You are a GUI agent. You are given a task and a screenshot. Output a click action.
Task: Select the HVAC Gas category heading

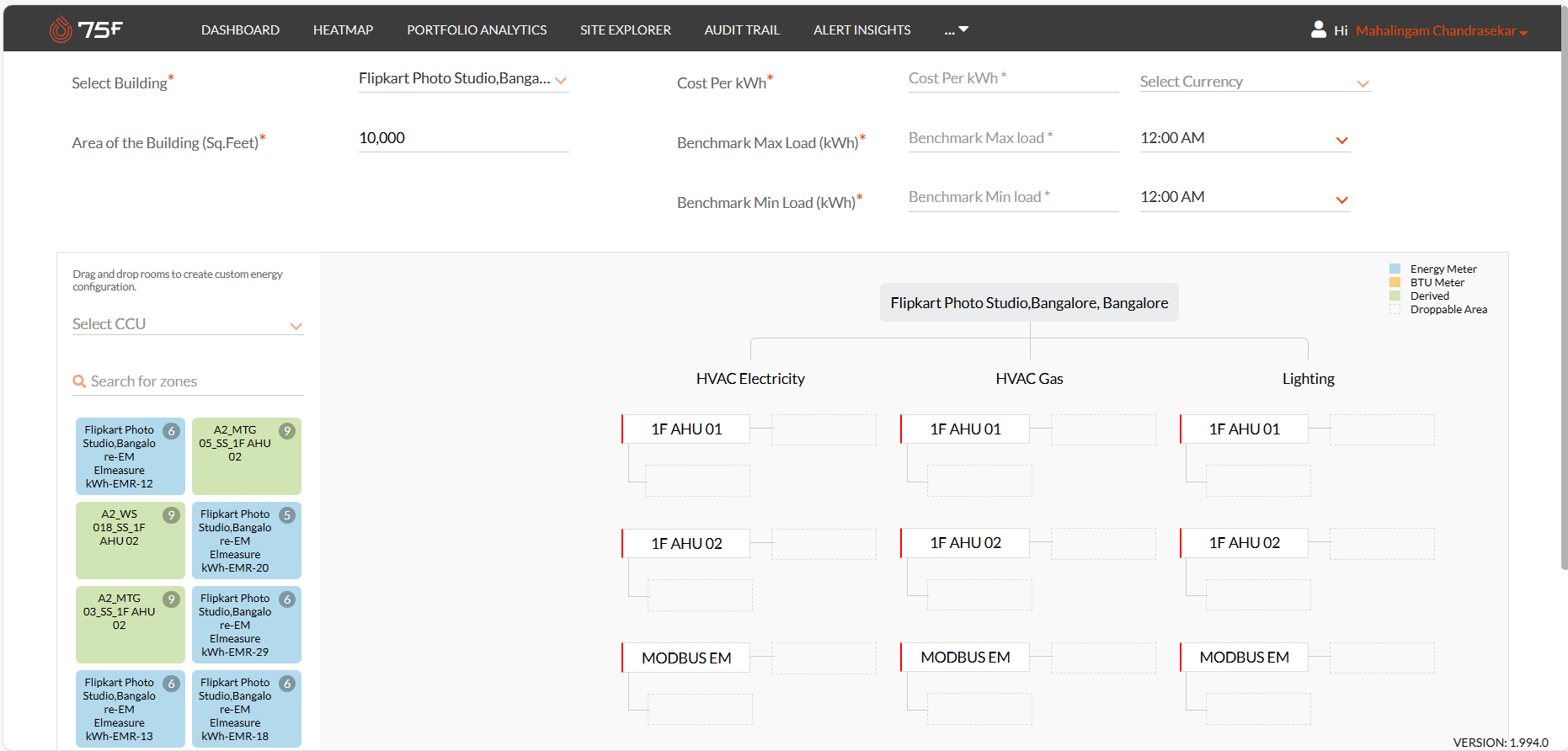point(1029,379)
